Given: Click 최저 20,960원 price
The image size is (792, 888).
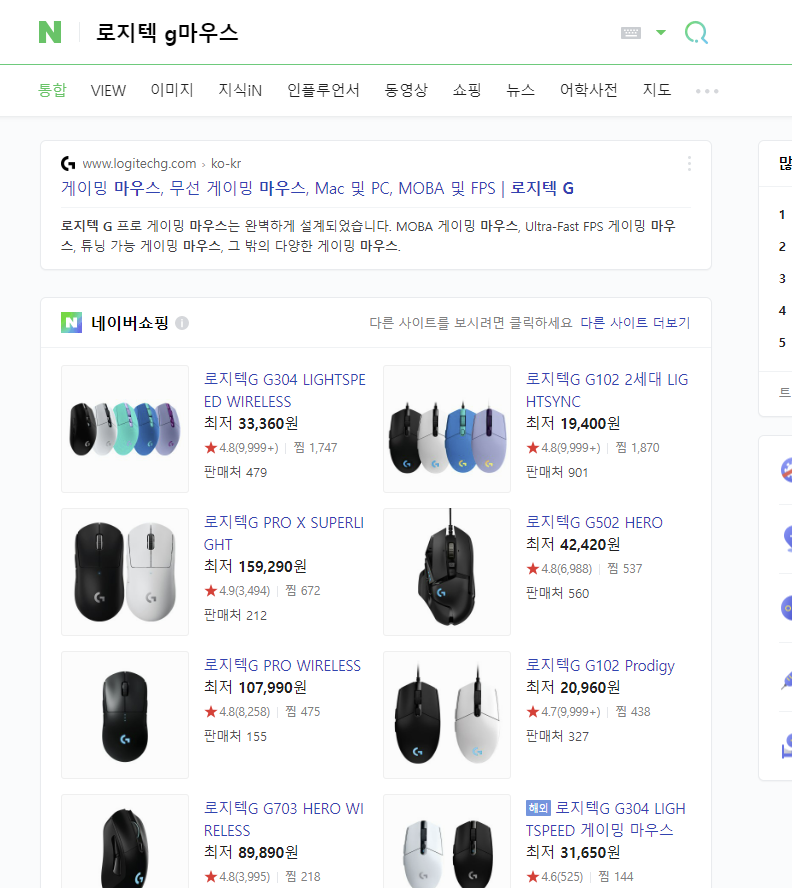Looking at the screenshot, I should [573, 688].
